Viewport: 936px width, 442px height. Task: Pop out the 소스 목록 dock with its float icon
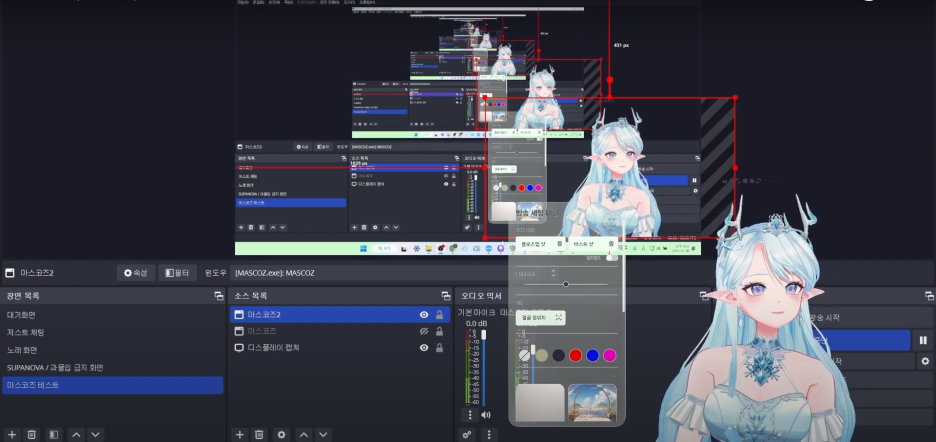(x=446, y=296)
